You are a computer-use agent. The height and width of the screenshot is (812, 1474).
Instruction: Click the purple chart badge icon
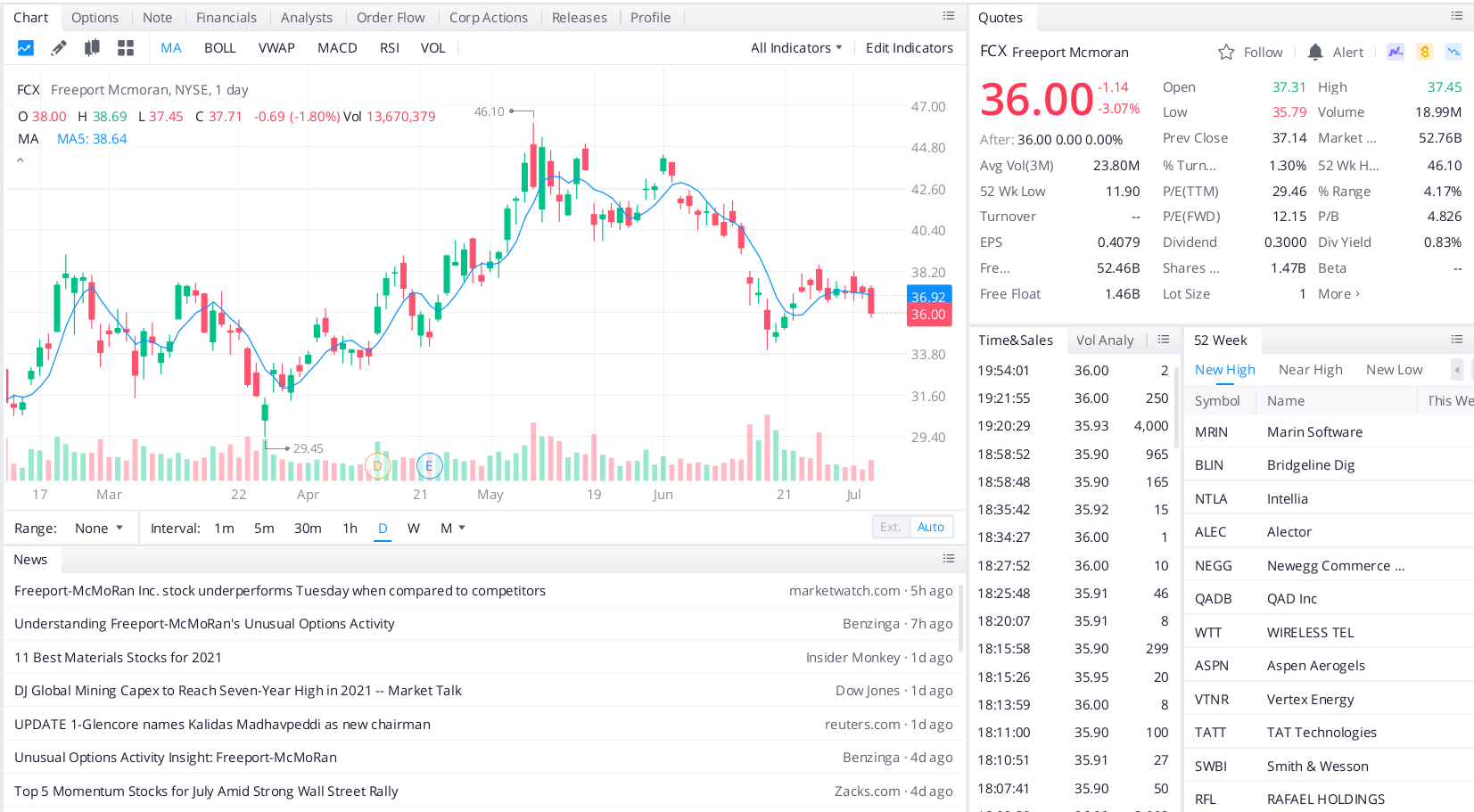pos(1396,52)
